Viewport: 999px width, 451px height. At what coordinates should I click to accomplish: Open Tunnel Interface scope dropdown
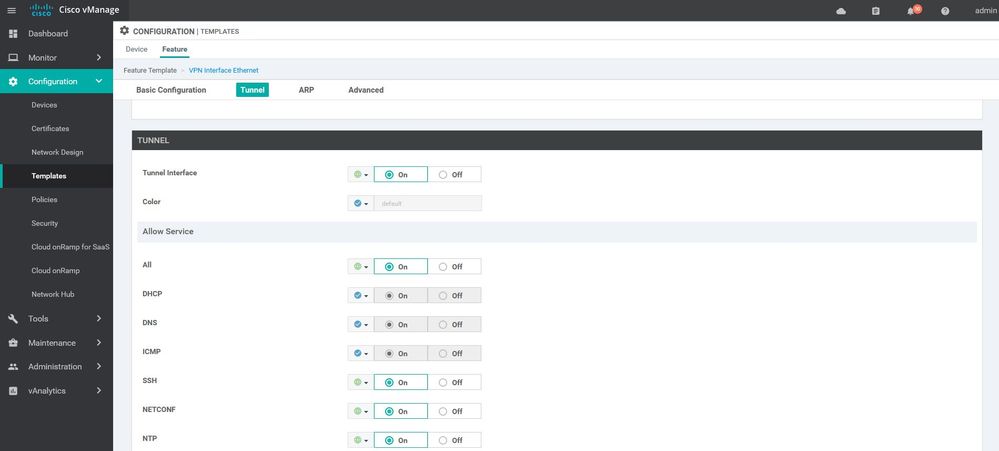coord(361,175)
